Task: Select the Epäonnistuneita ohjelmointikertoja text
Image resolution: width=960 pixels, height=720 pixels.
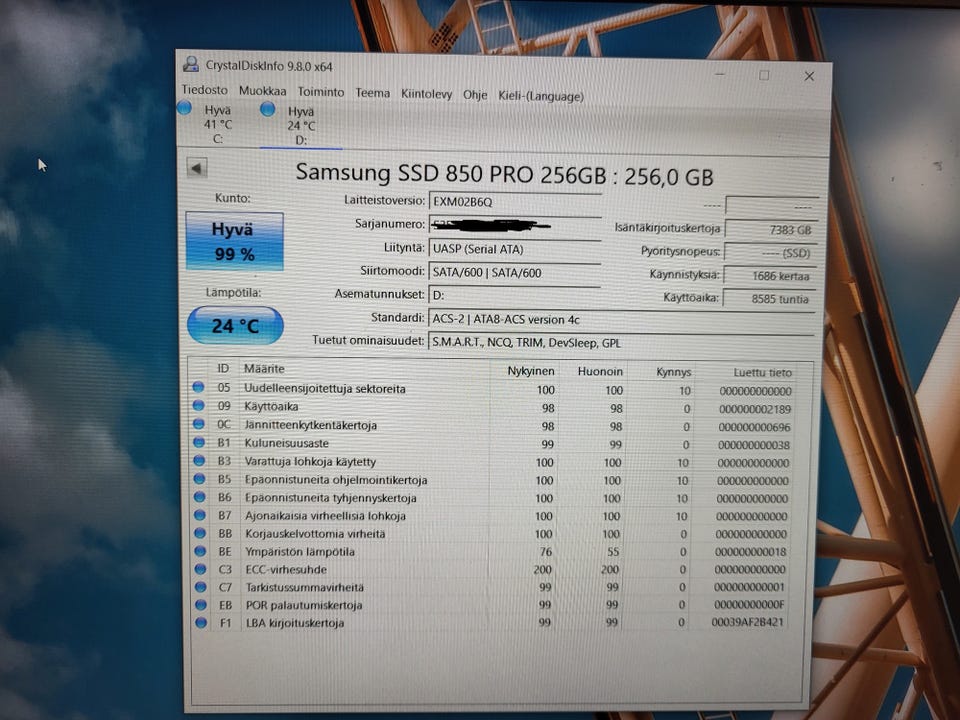Action: (336, 479)
